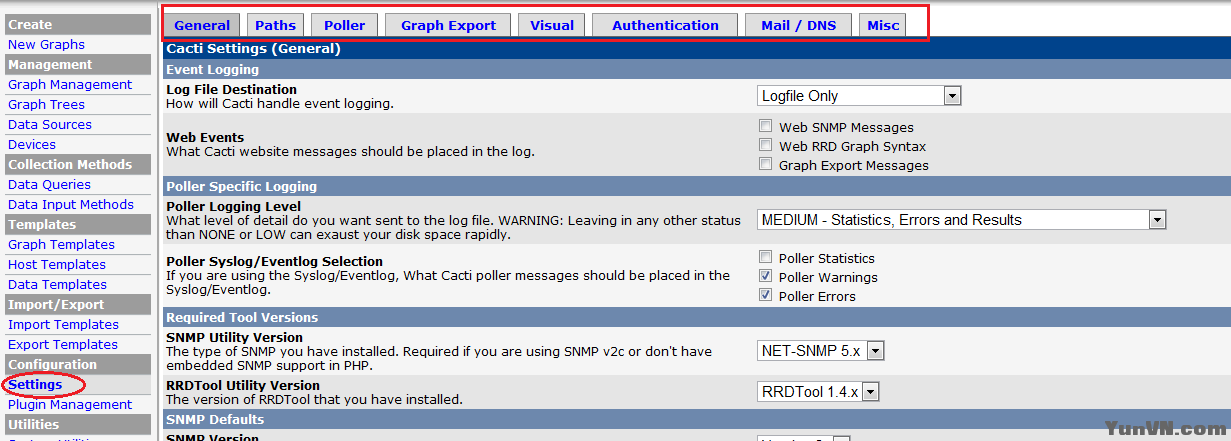Image resolution: width=1231 pixels, height=441 pixels.
Task: Click the SNMP Defaults section header
Action: [x=697, y=419]
